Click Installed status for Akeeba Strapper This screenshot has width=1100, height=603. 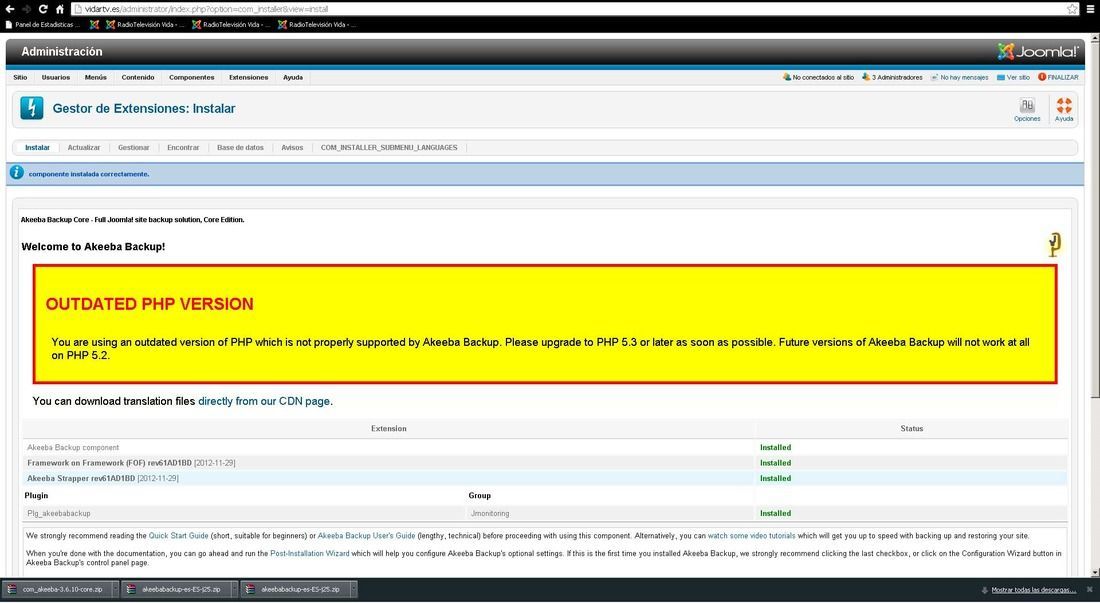775,478
